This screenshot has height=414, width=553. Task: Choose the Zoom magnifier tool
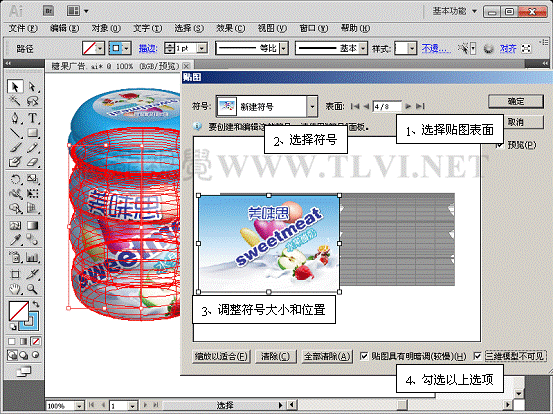32,289
